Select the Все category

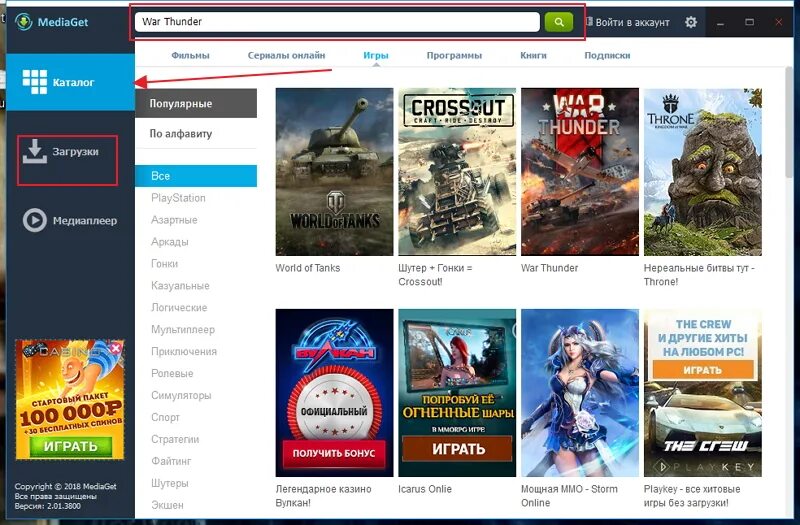point(196,176)
